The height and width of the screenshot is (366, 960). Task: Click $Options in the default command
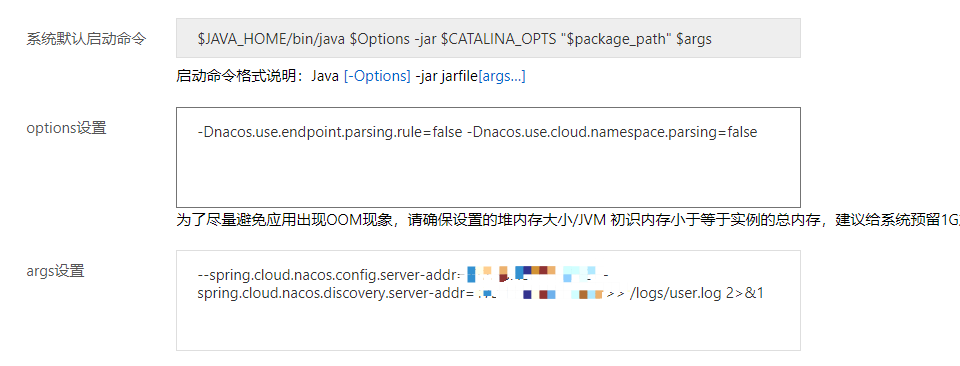click(380, 39)
